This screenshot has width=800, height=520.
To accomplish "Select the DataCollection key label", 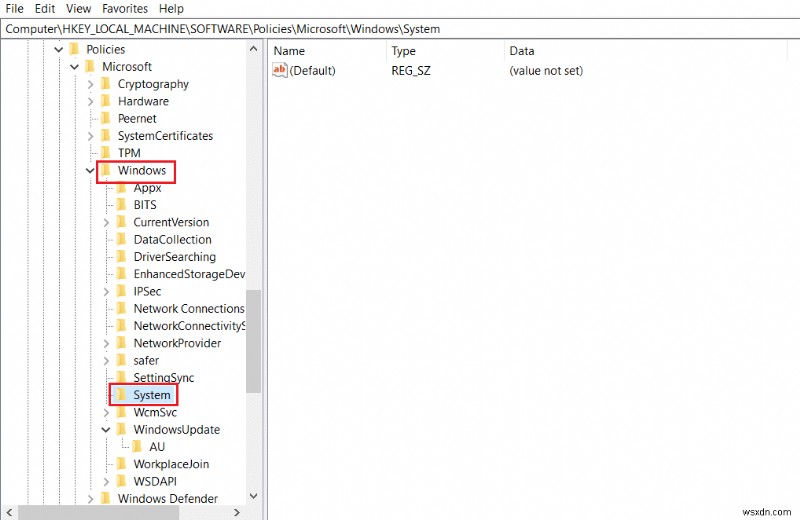I will (172, 239).
